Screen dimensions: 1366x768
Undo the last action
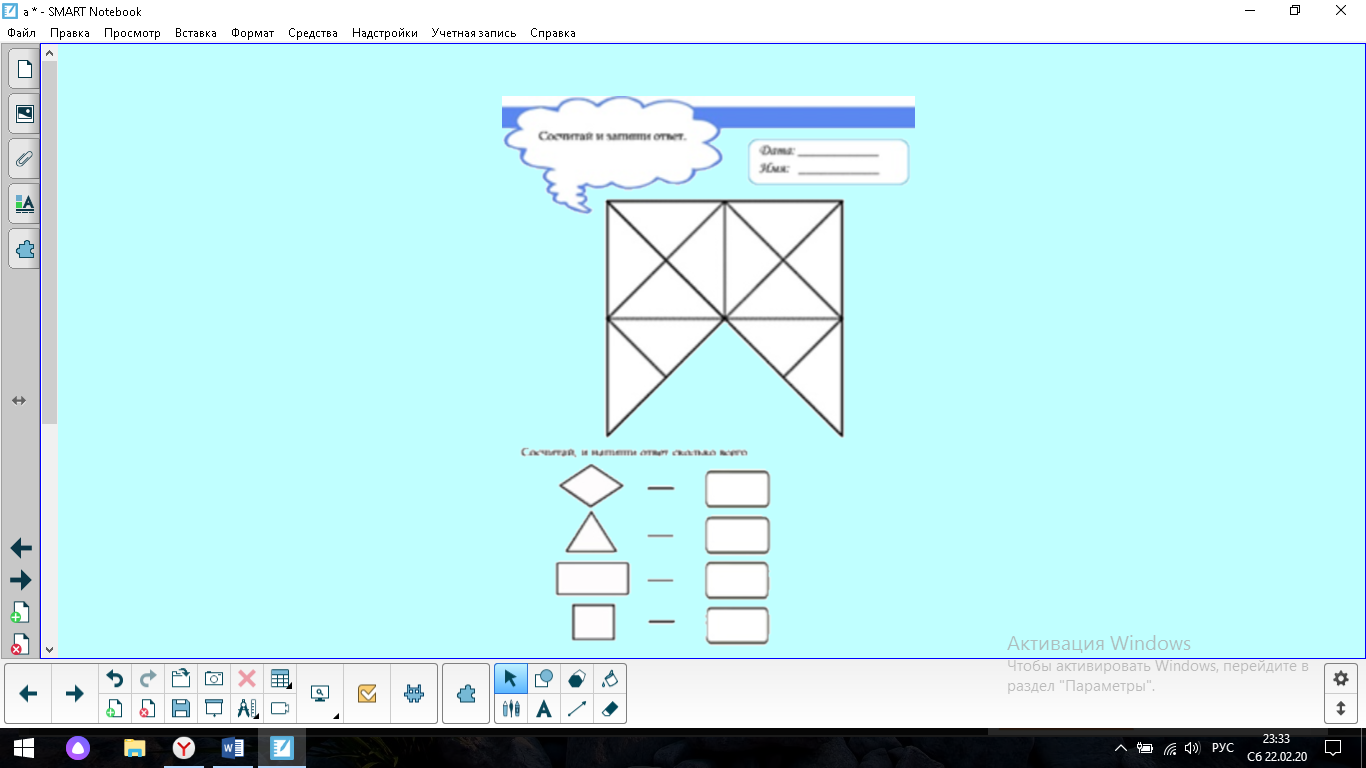(x=115, y=679)
